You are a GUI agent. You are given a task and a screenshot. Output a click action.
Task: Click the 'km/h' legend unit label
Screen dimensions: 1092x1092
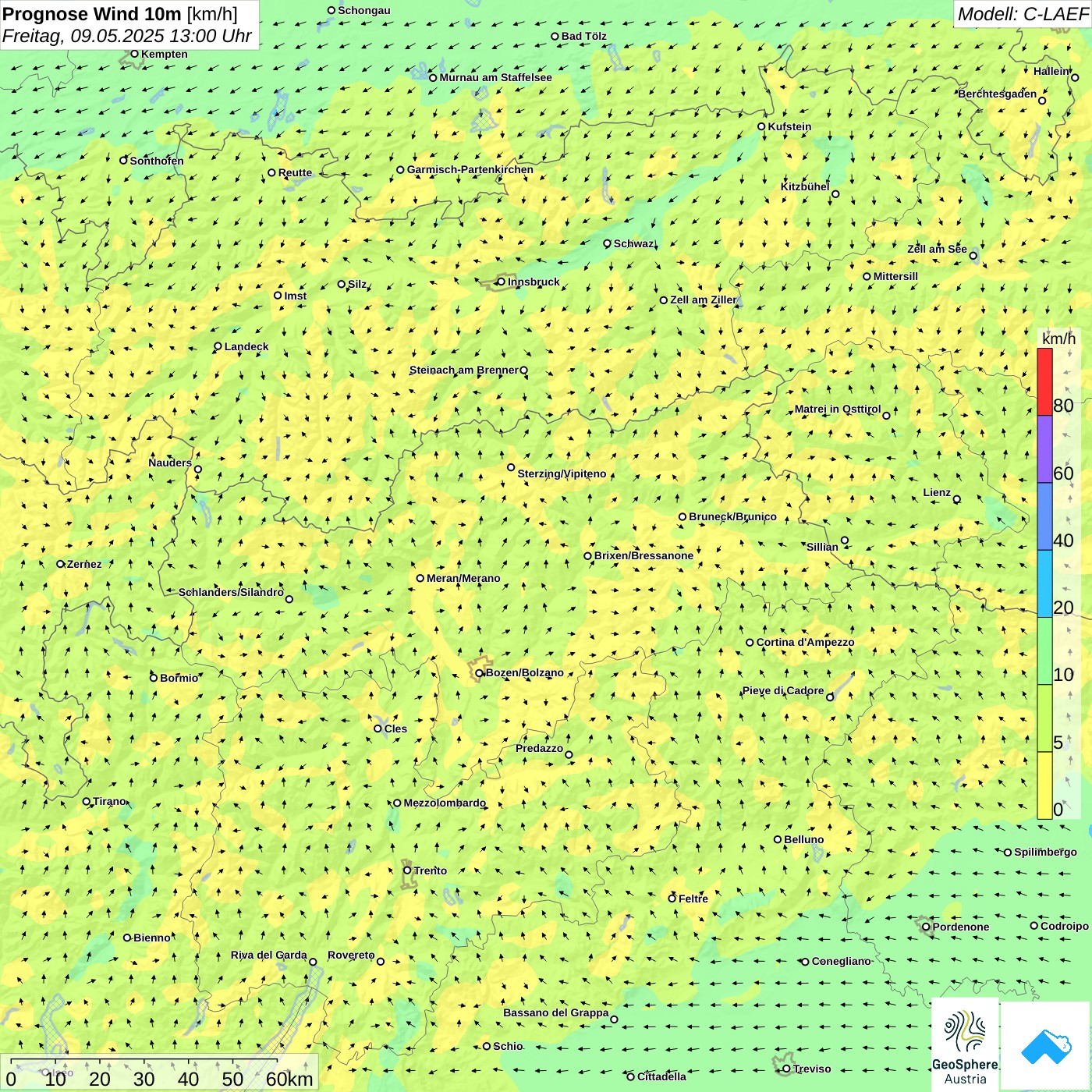pyautogui.click(x=1058, y=339)
